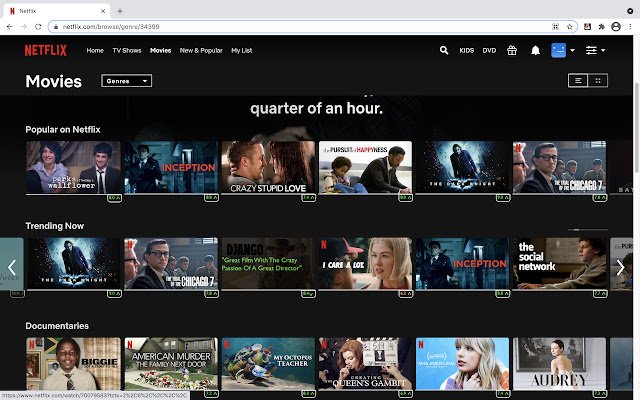This screenshot has height=400, width=640.
Task: Click the red extension icon in toolbar
Action: [587, 27]
